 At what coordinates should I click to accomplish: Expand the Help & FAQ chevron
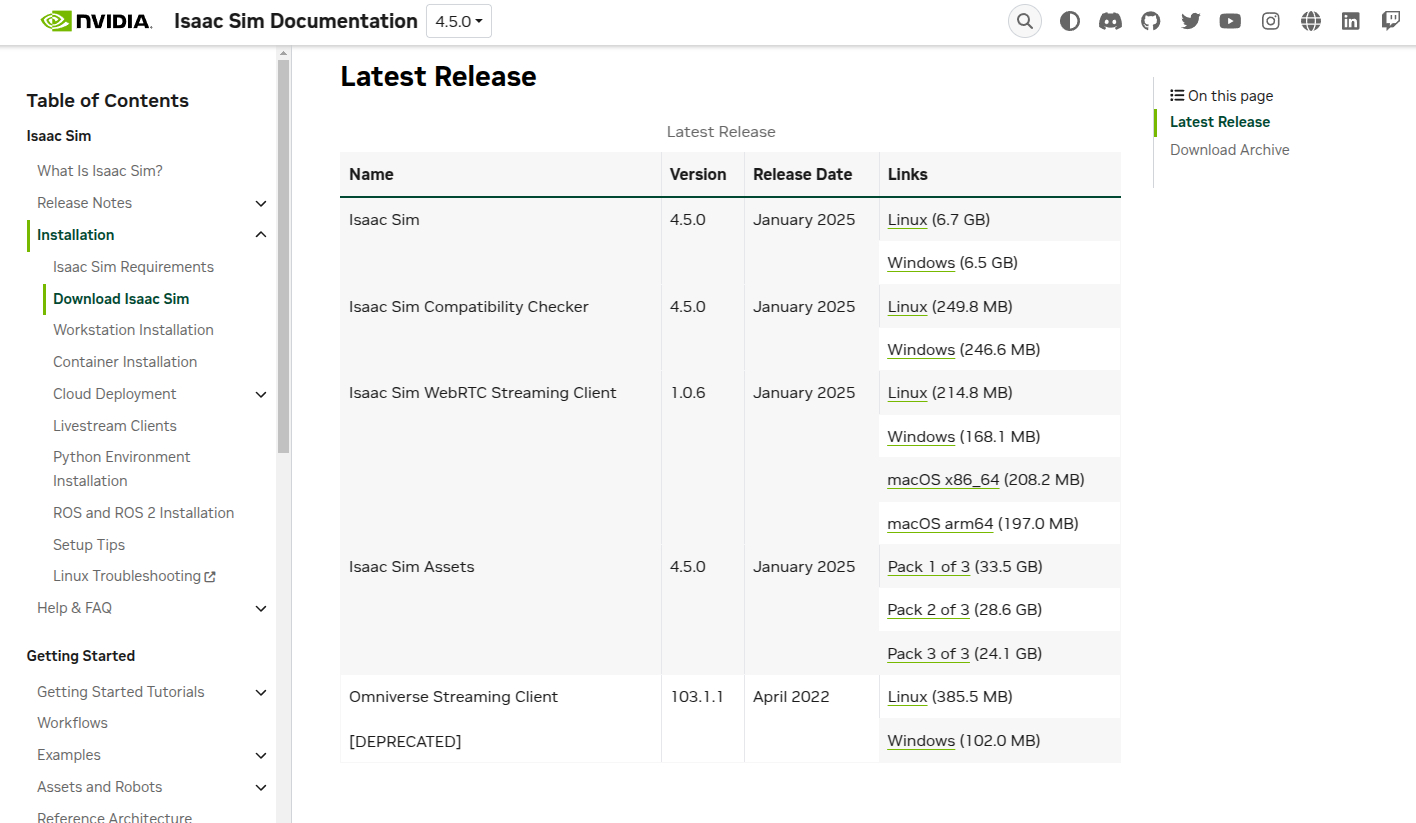261,608
